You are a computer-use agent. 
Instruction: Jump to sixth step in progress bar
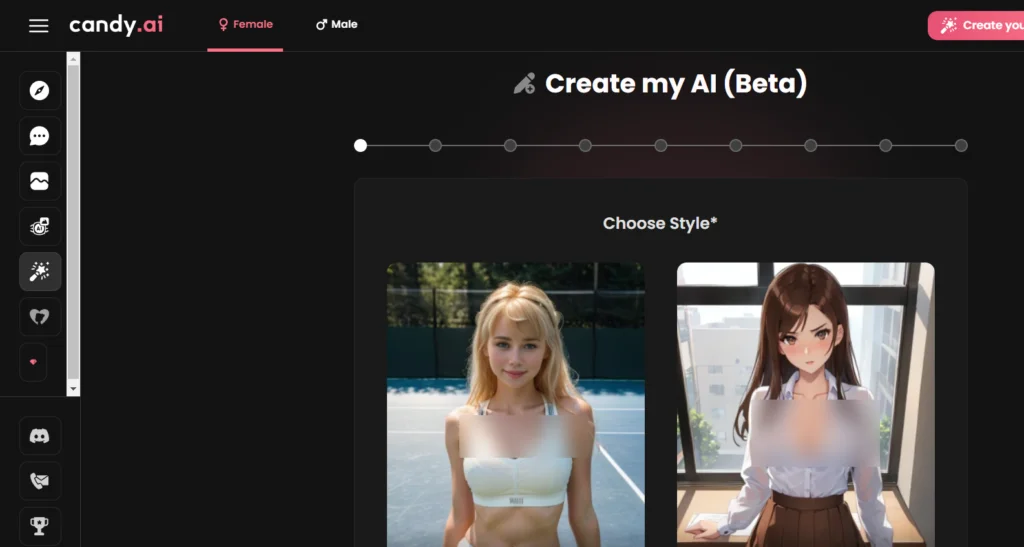pos(736,146)
